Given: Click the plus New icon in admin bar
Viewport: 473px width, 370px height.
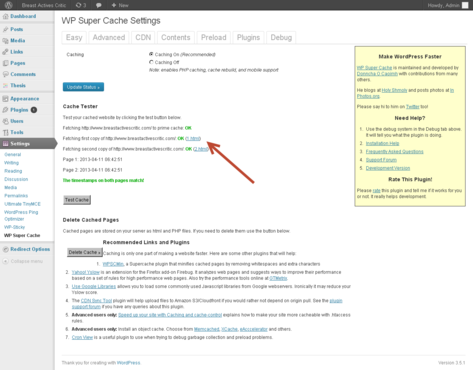Looking at the screenshot, I should tap(114, 5).
